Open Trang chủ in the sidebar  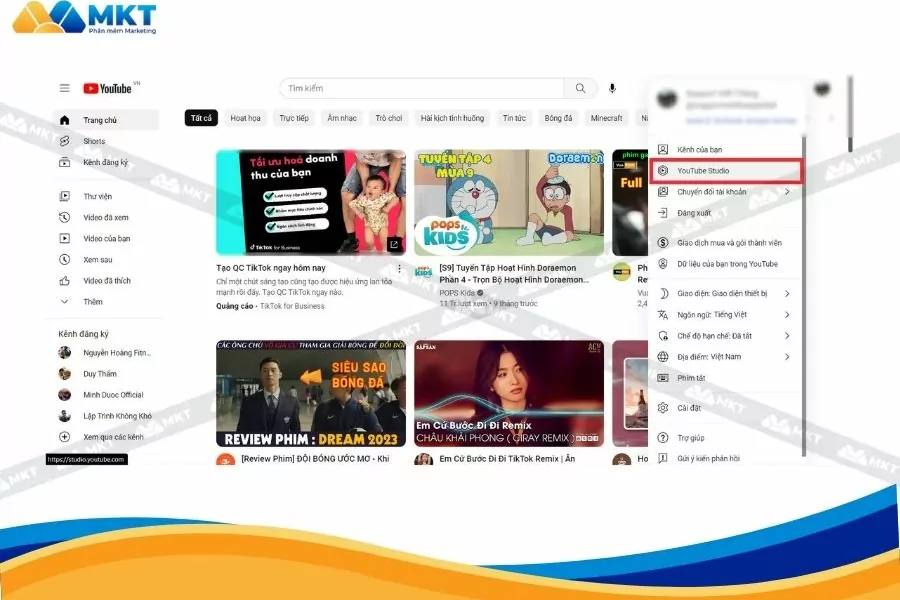pyautogui.click(x=106, y=119)
